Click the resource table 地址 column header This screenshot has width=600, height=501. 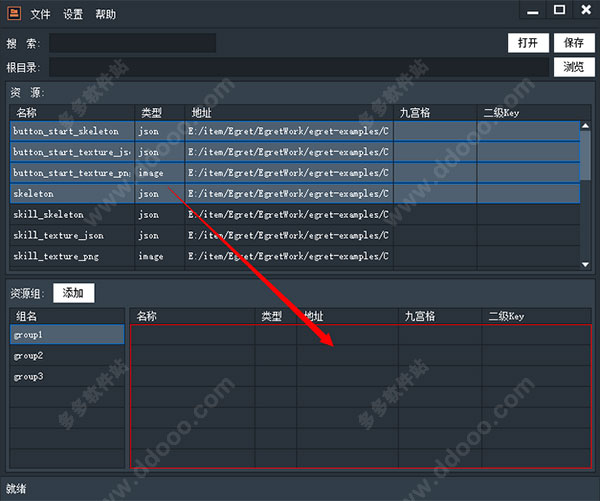[289, 113]
